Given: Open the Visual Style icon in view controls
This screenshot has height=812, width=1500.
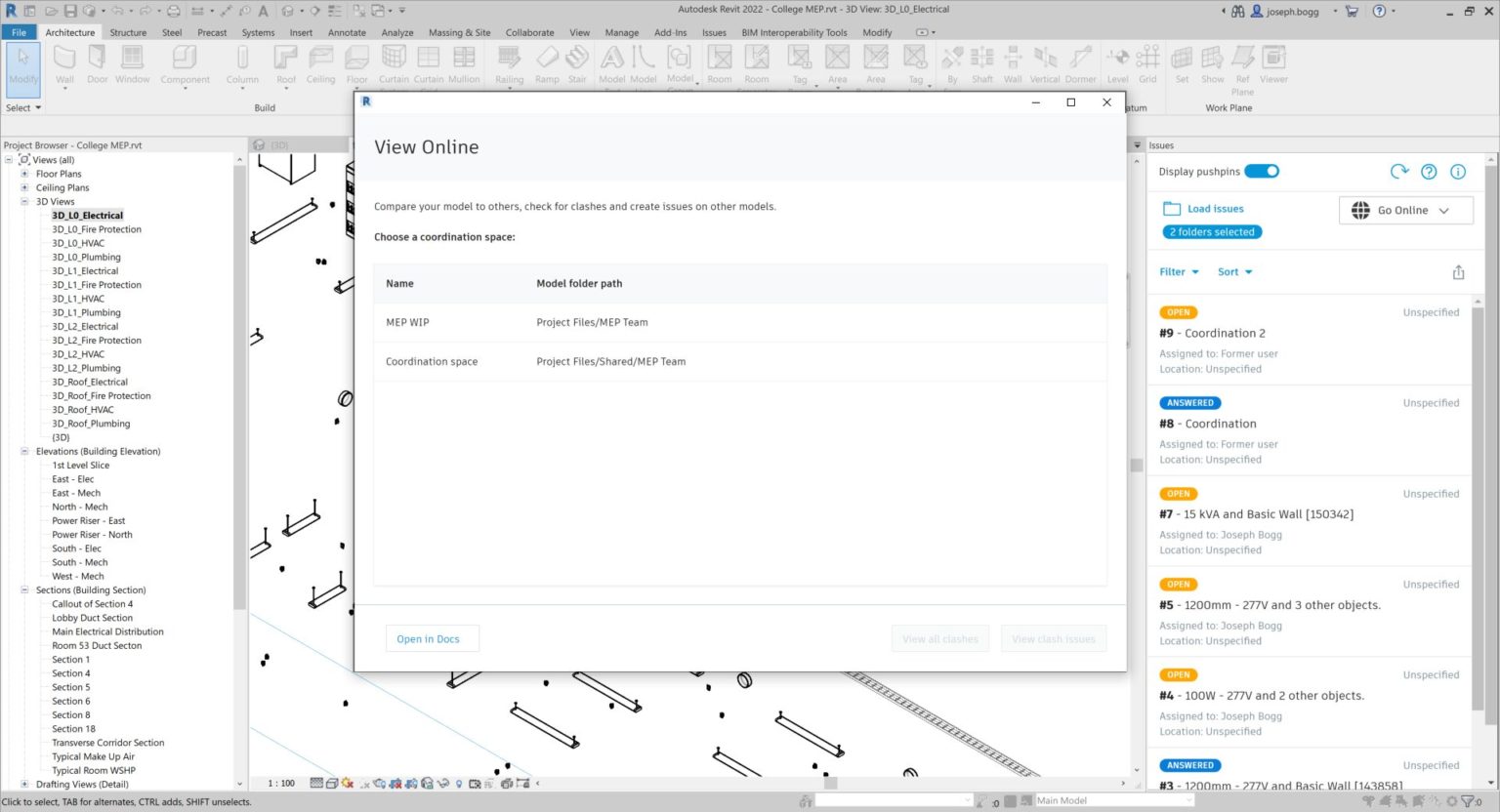Looking at the screenshot, I should (332, 782).
